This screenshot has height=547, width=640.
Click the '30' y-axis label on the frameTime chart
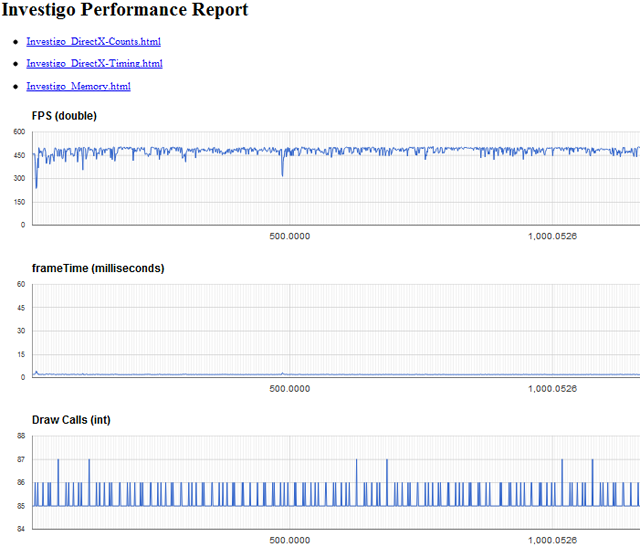tap(21, 331)
